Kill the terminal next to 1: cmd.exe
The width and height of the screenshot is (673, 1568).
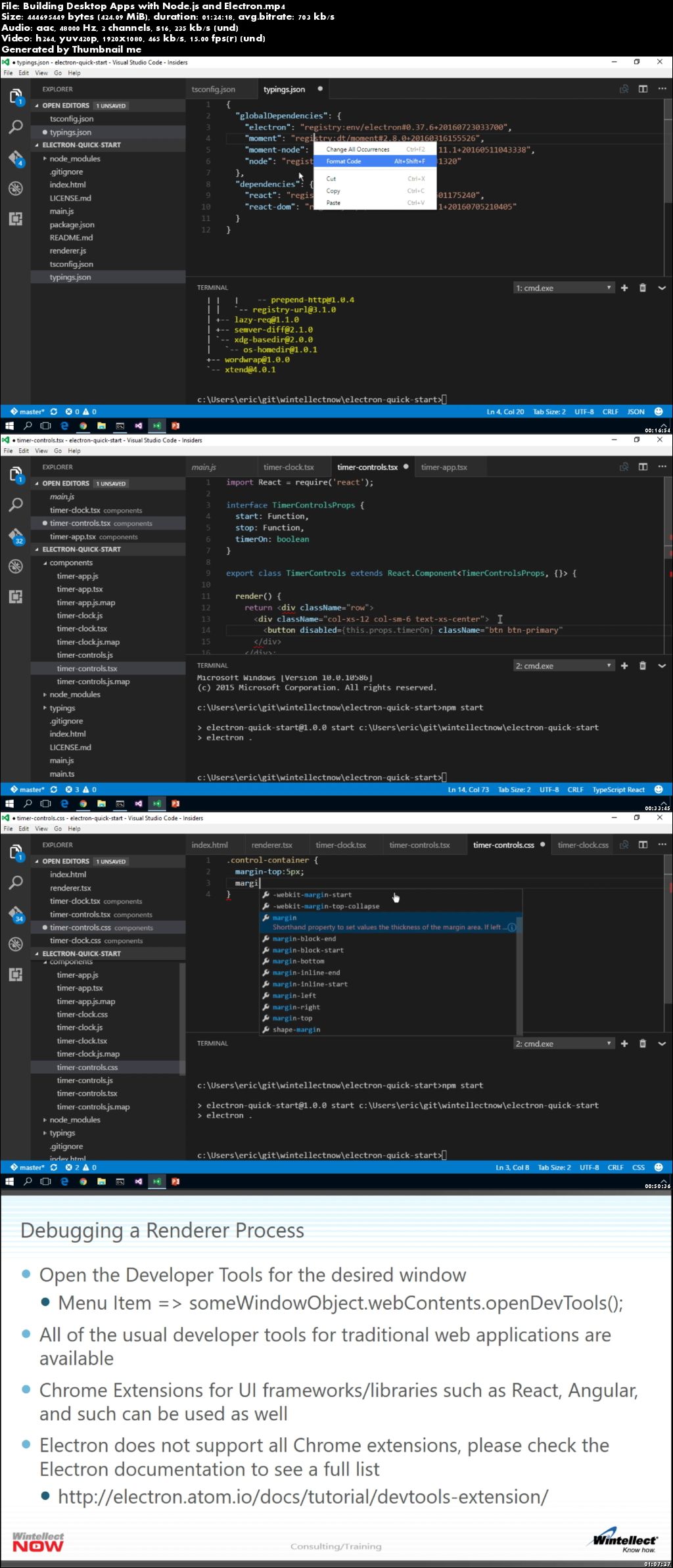coord(643,288)
